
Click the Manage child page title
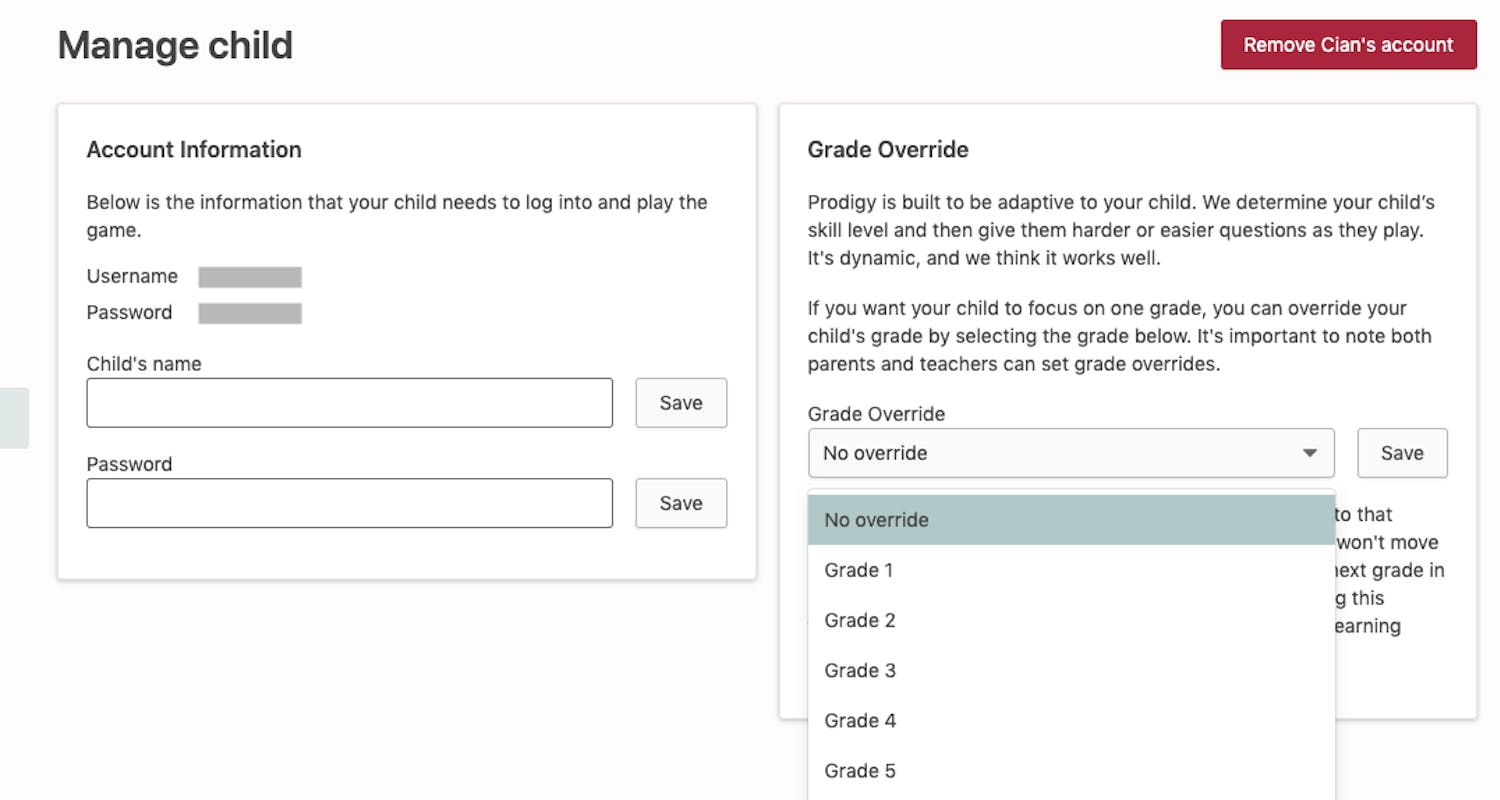[x=175, y=44]
